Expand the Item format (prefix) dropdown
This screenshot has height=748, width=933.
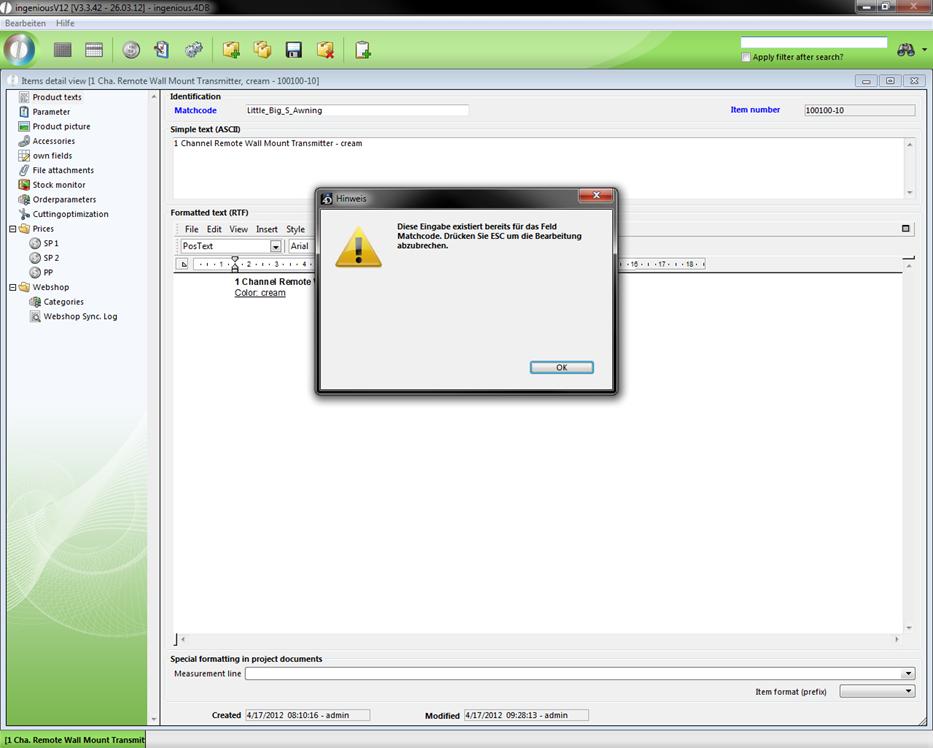908,691
